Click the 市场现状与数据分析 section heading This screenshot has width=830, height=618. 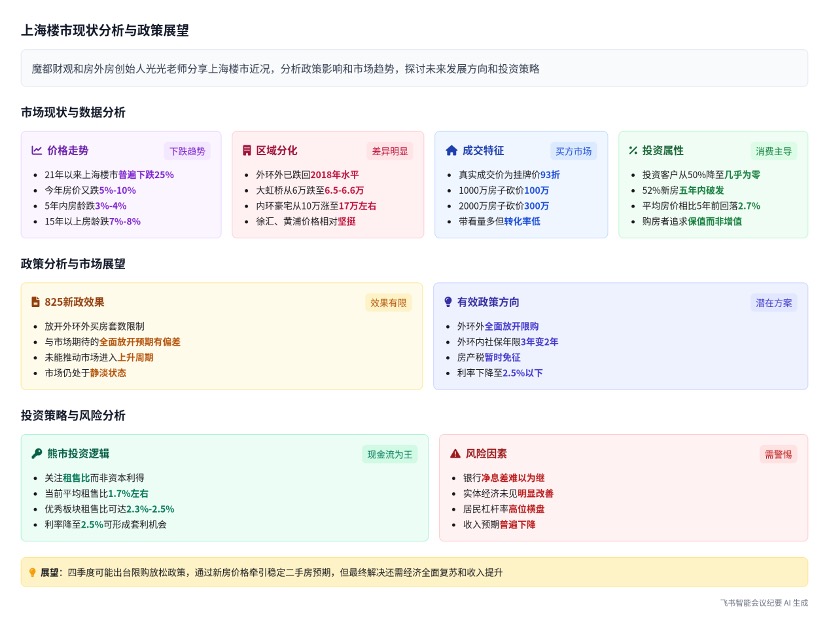point(73,112)
